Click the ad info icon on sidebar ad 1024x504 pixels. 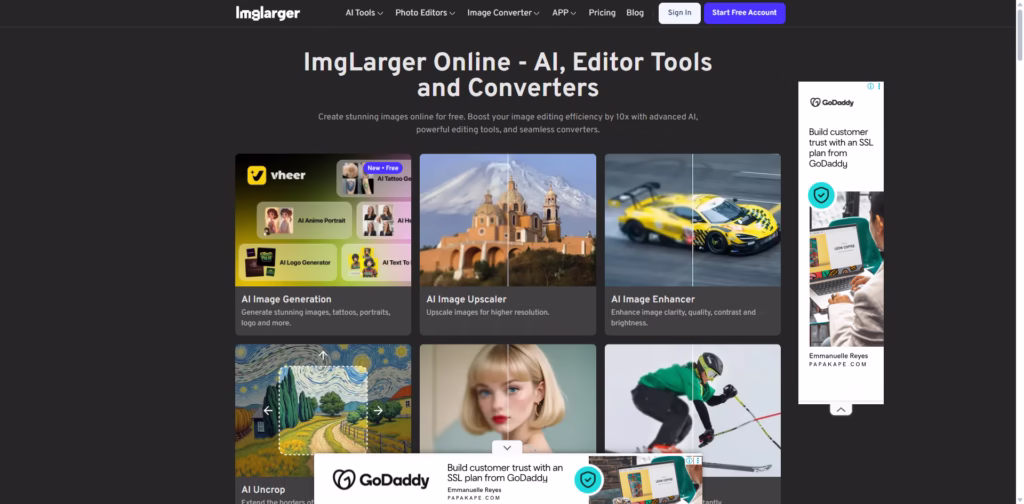[x=870, y=87]
